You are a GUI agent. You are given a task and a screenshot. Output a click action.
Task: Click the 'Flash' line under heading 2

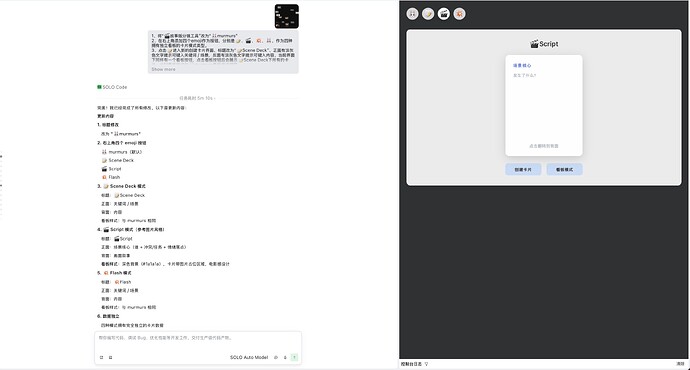[111, 177]
